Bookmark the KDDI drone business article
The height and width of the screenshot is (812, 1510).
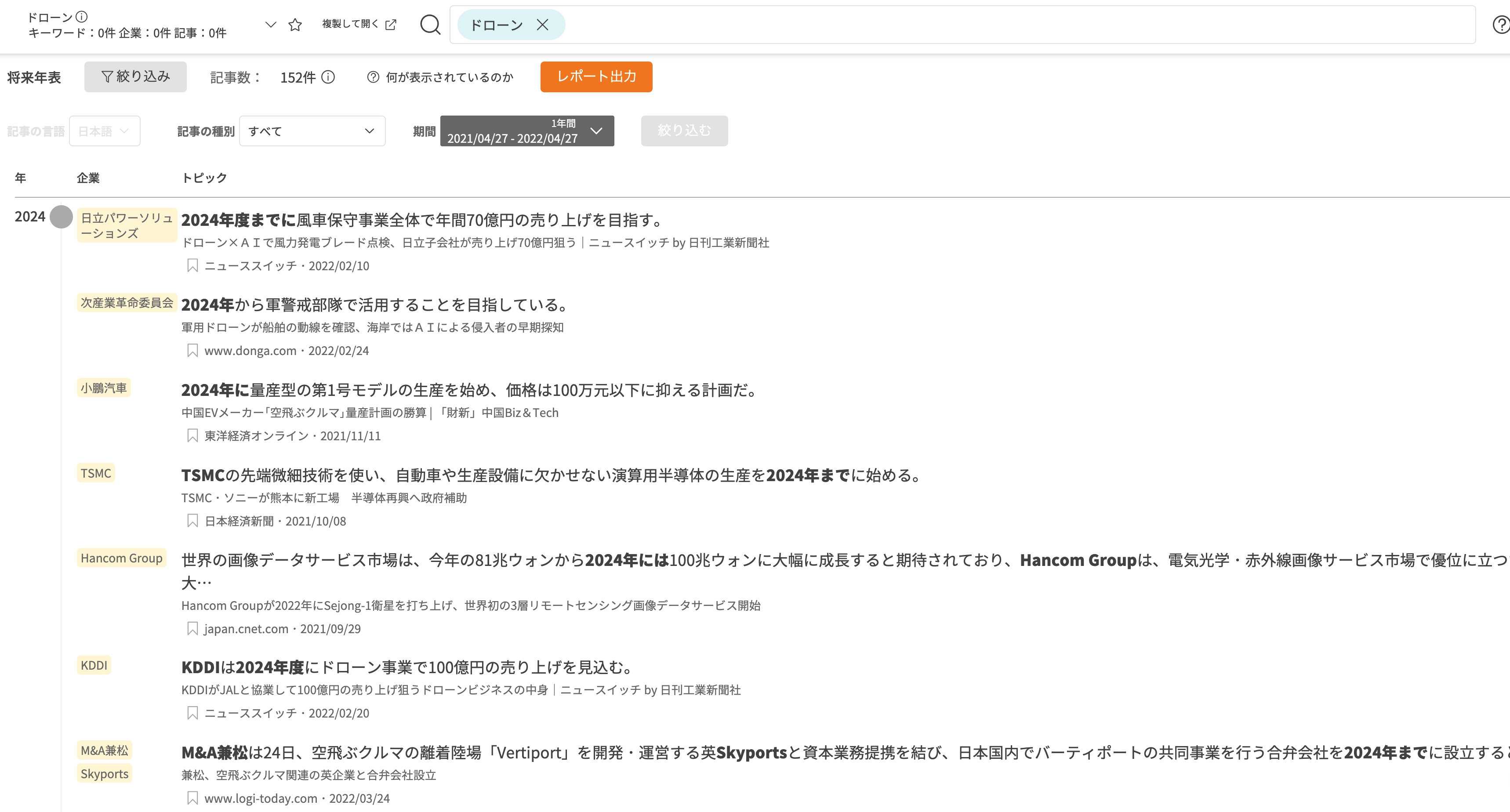tap(192, 713)
